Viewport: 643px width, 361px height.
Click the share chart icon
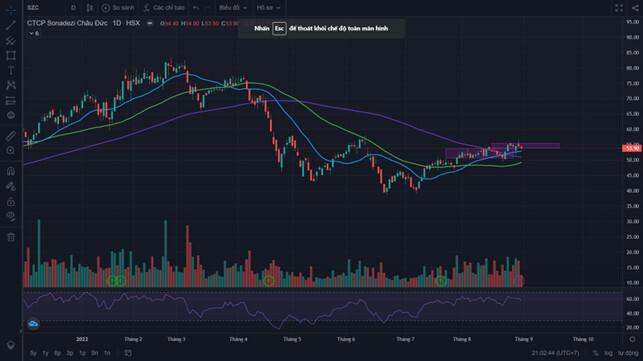pyautogui.click(x=634, y=8)
